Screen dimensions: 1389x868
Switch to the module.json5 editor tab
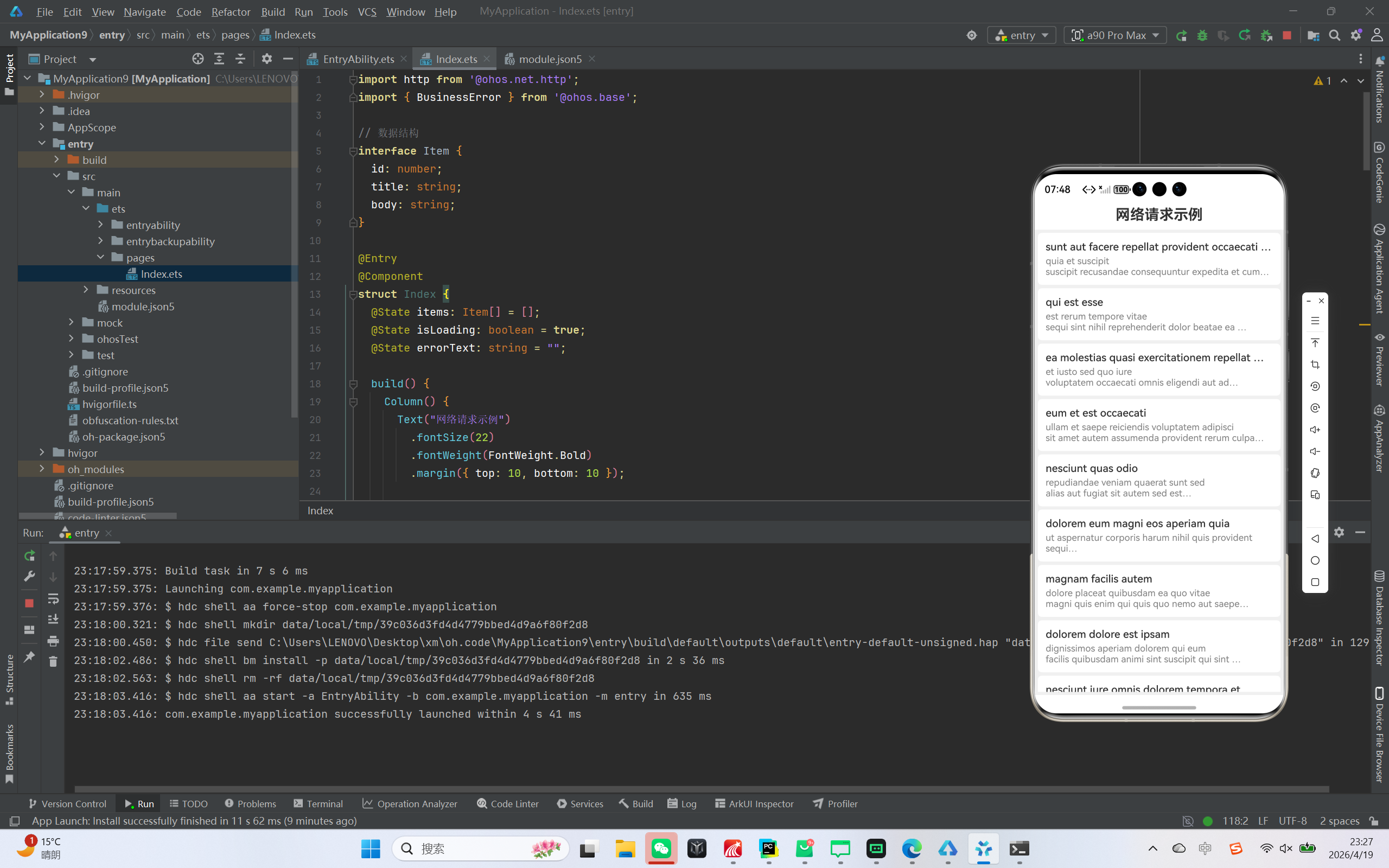click(549, 59)
